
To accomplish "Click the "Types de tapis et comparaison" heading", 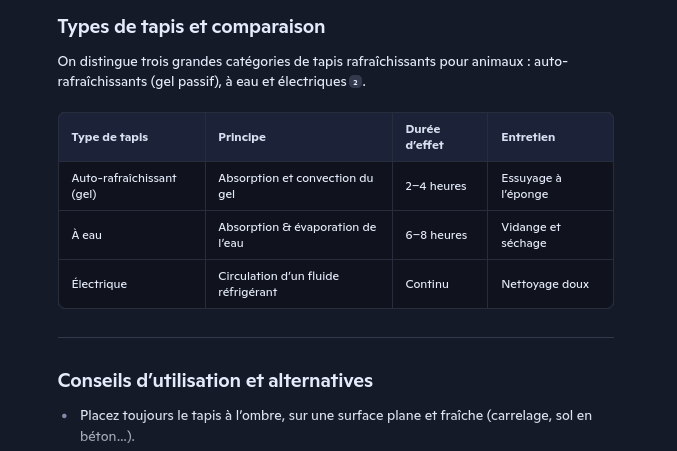I will tap(191, 27).
